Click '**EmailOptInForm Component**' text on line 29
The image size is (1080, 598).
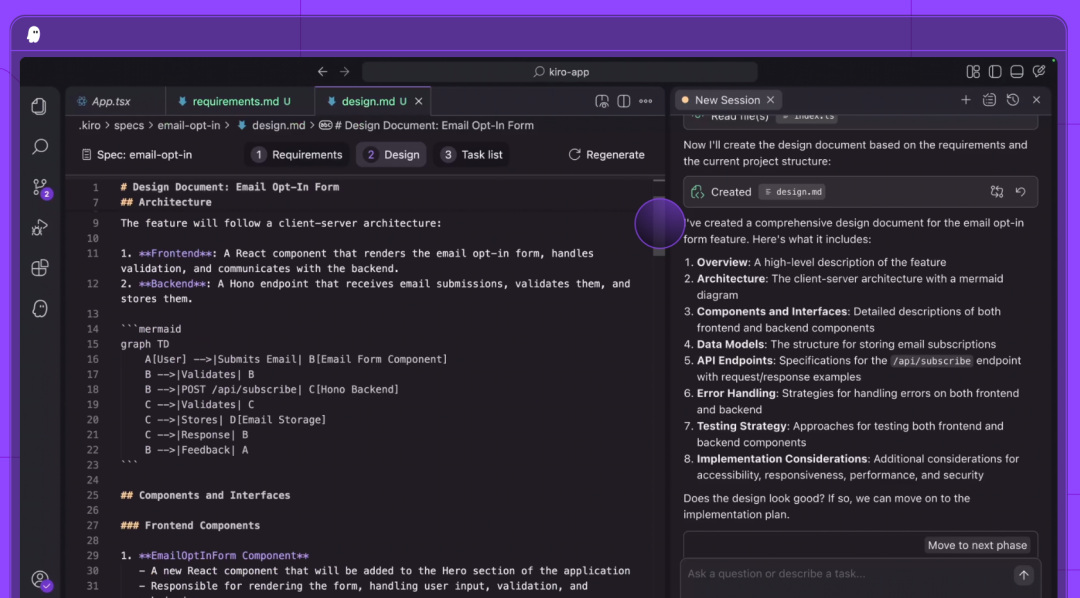tap(224, 556)
